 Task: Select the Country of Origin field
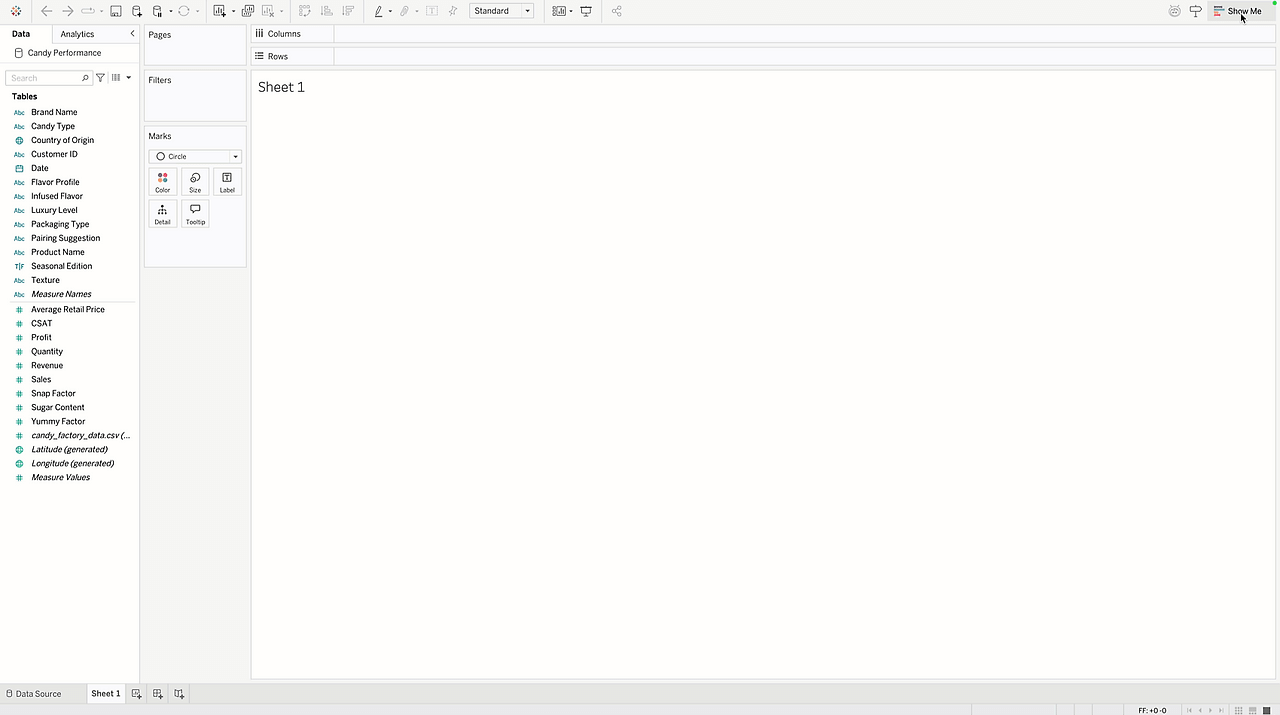(62, 140)
